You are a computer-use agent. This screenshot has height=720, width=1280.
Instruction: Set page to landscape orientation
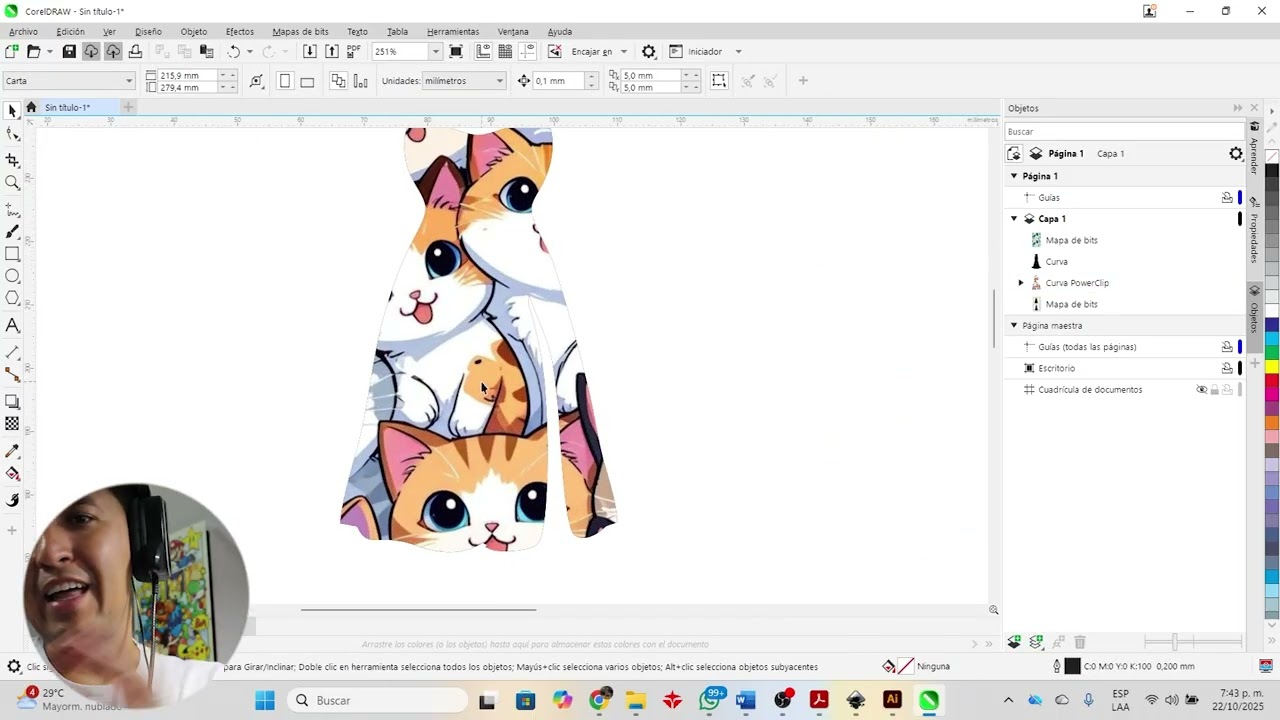(x=307, y=81)
